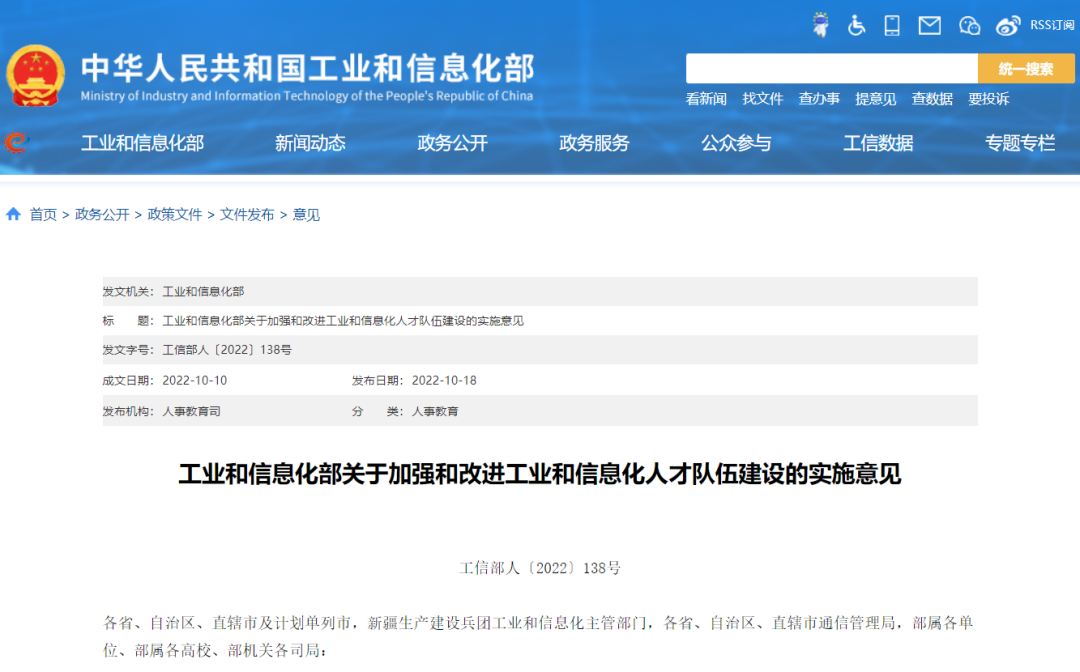Image resolution: width=1080 pixels, height=672 pixels.
Task: Click the 发布机构 value 人事教育司
Action: [191, 411]
